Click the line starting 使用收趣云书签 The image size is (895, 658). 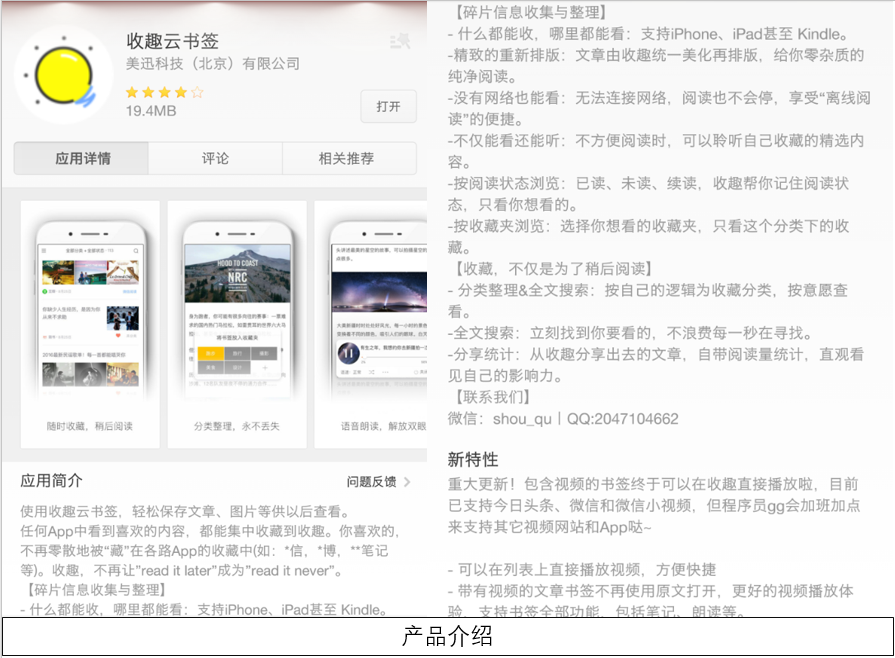[x=184, y=511]
